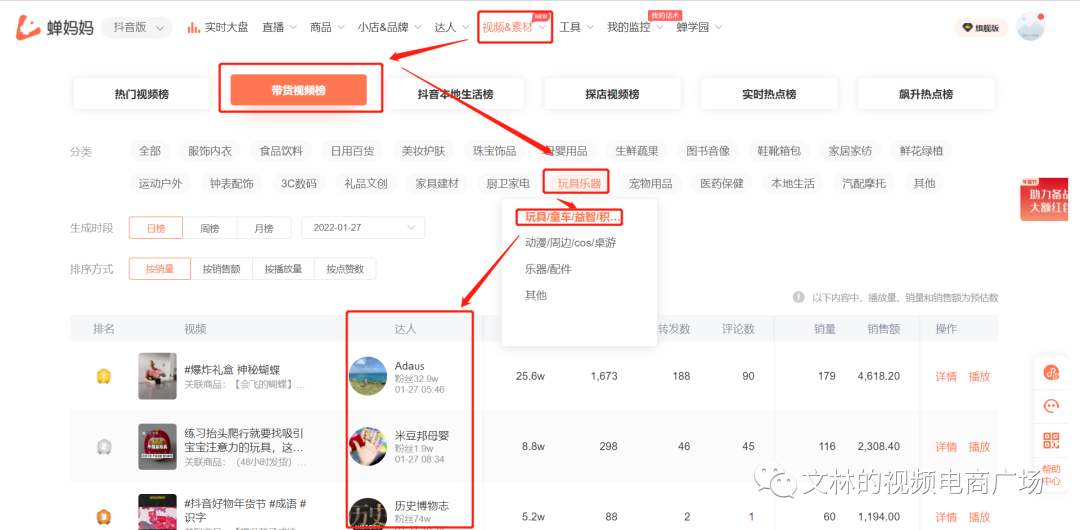
Task: Open 详情 for the 米豆邦母婴 row
Action: [x=946, y=447]
